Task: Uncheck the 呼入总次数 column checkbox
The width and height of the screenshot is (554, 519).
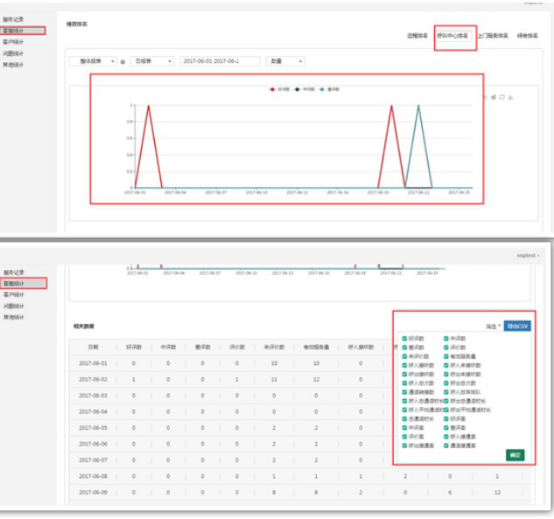Action: click(x=405, y=383)
